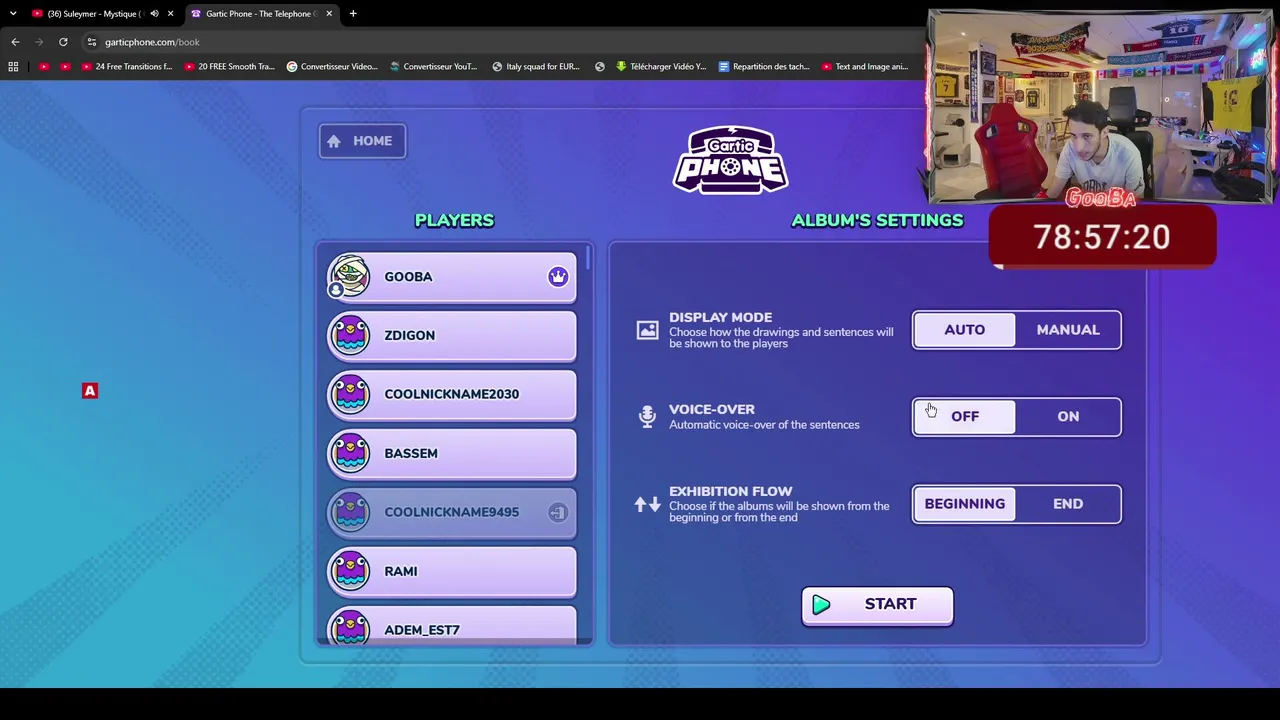Screen dimensions: 1280x720
Task: Click the 78:57:20 timer overlay
Action: pyautogui.click(x=1102, y=237)
